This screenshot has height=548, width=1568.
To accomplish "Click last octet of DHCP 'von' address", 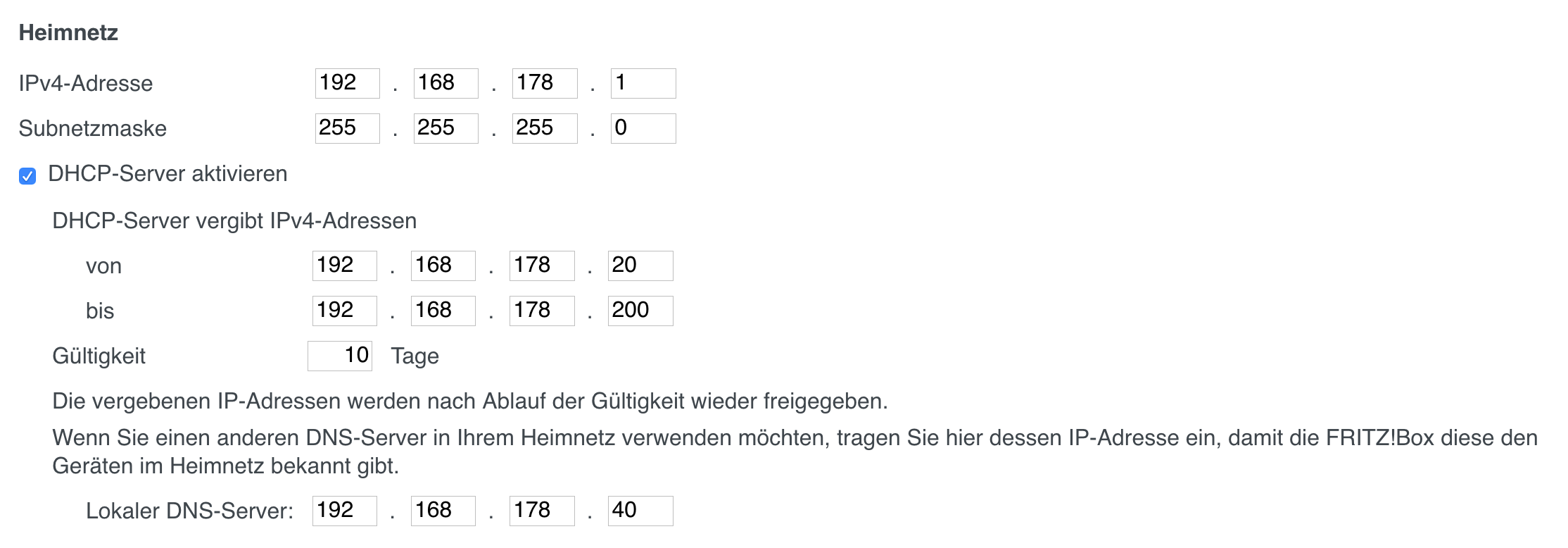I will coord(640,266).
